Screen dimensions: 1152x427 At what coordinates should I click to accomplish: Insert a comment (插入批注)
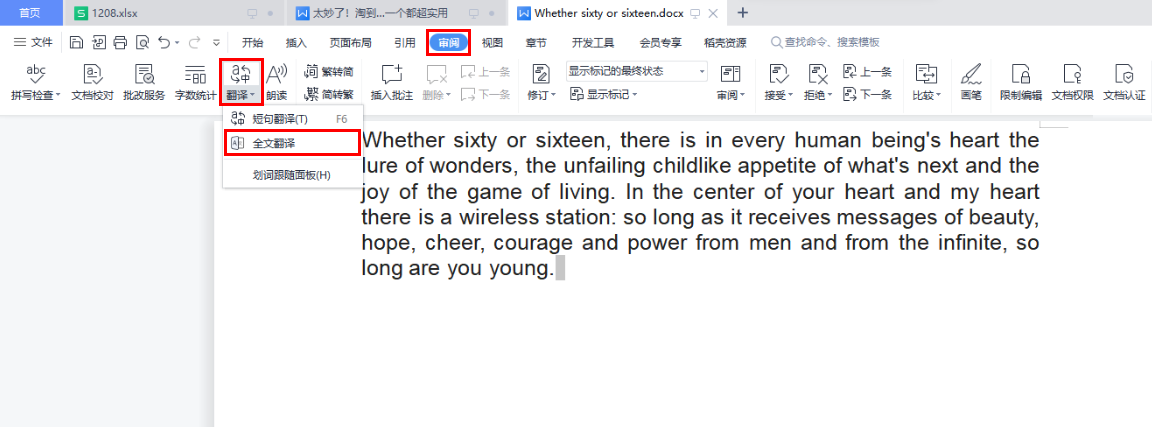[x=392, y=82]
